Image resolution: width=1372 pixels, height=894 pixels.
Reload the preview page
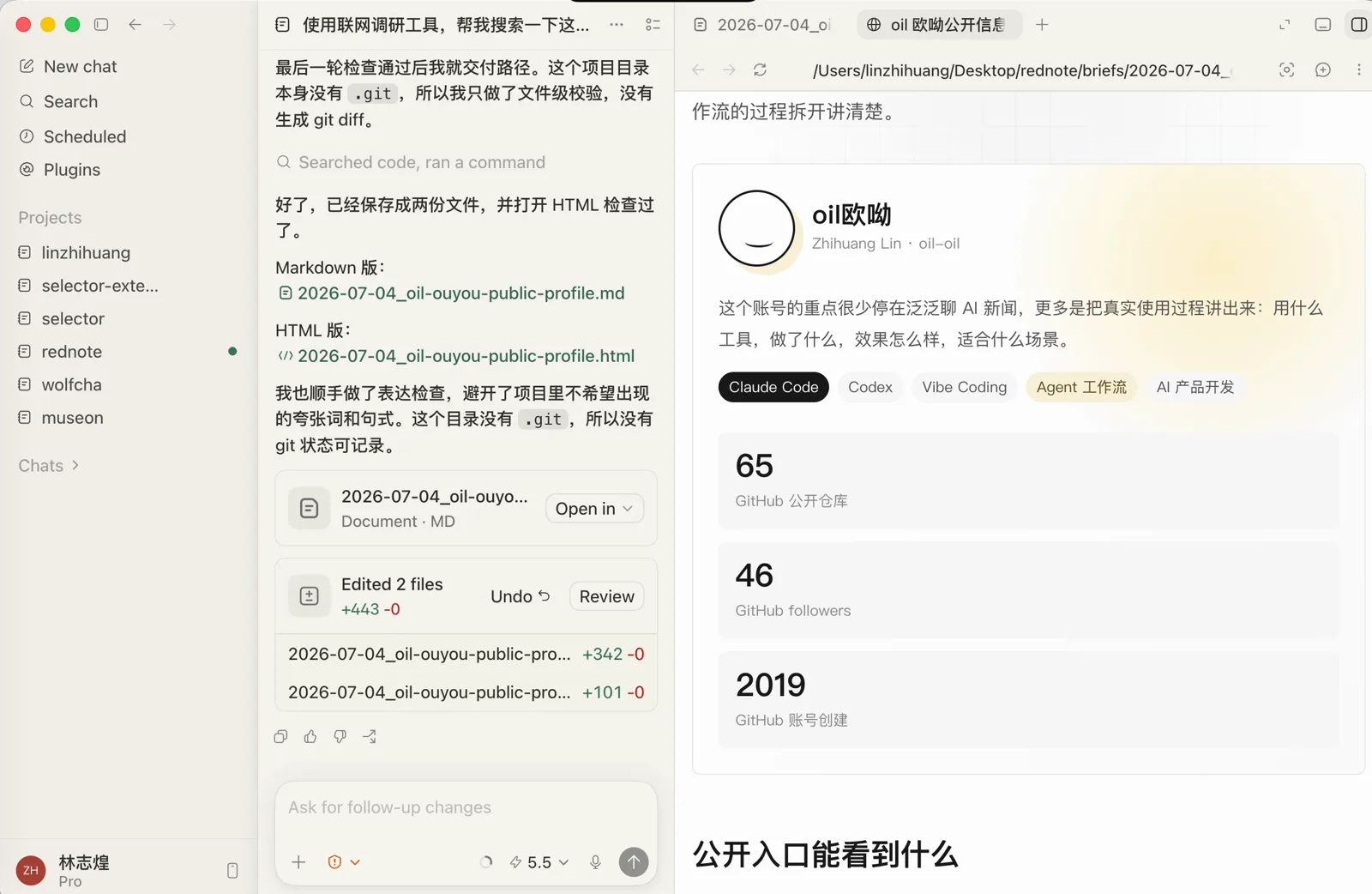coord(760,69)
